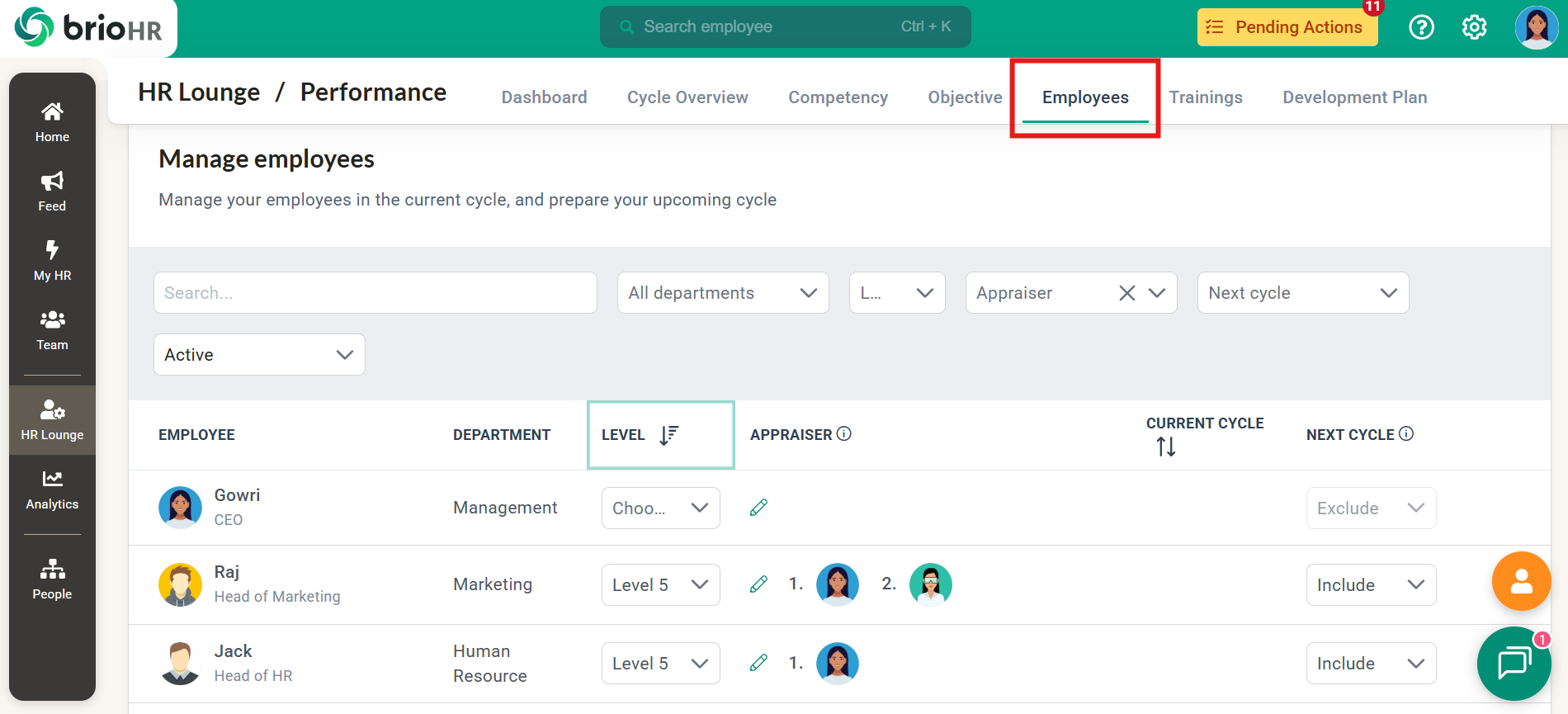Clear the Appraiser filter
The height and width of the screenshot is (714, 1568).
(1126, 293)
